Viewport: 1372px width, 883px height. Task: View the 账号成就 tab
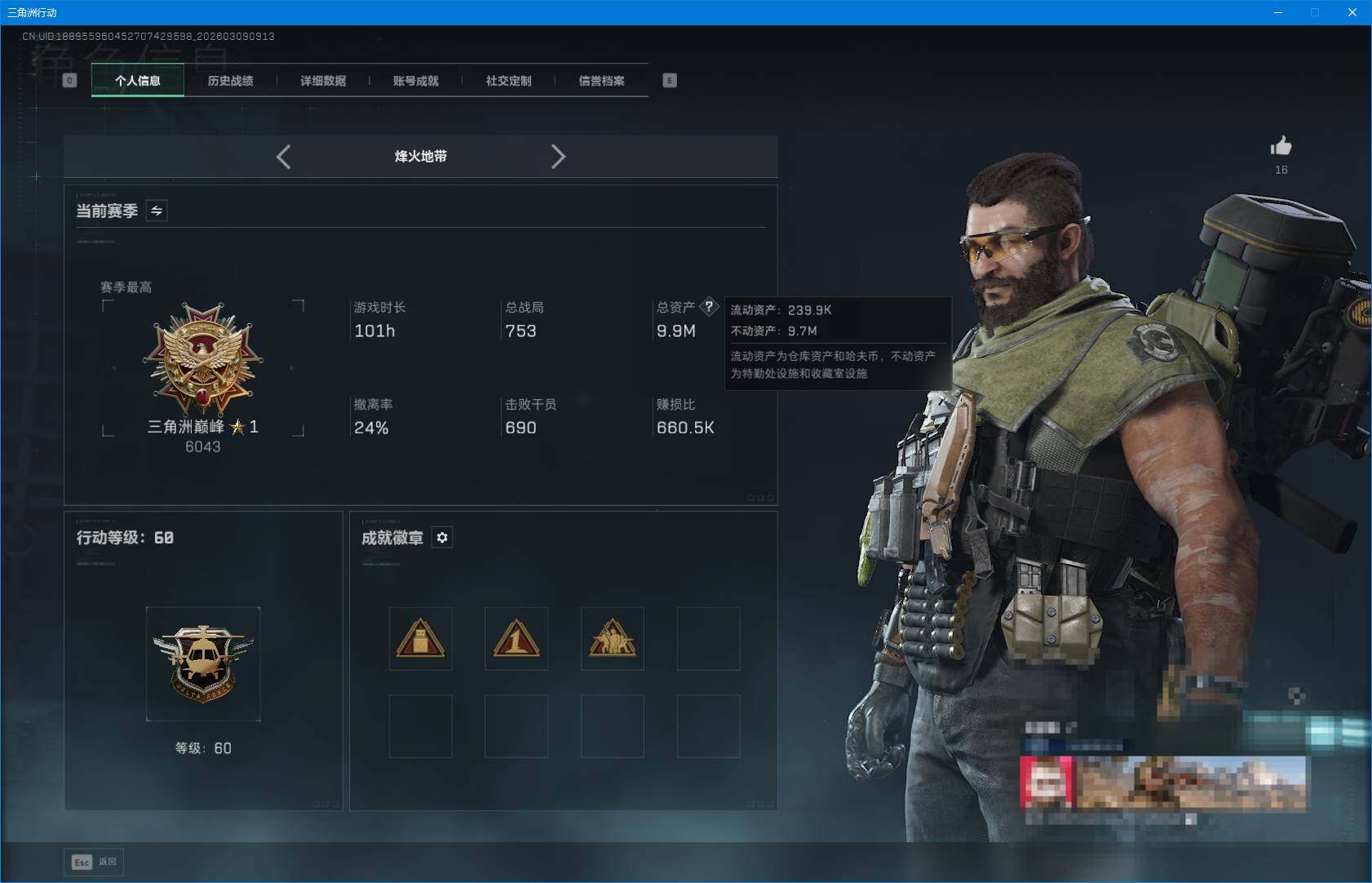pos(415,80)
